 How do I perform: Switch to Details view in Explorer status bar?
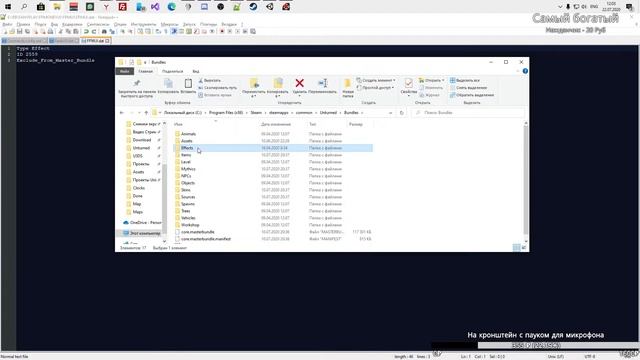516,247
